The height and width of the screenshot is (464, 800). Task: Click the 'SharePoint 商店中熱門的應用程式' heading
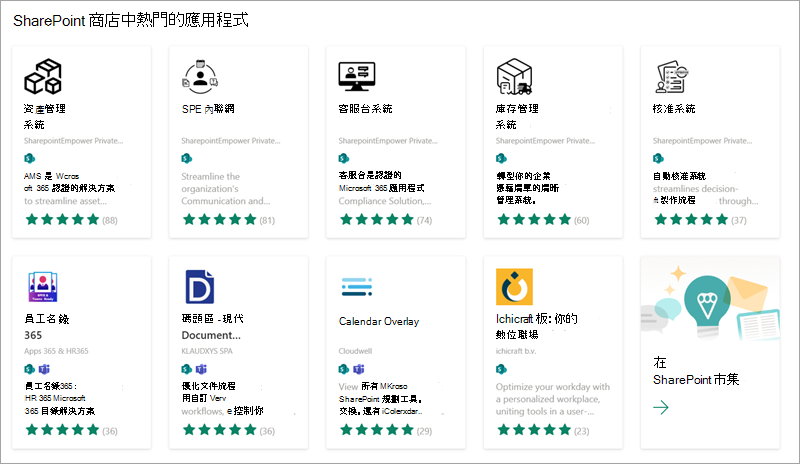tap(131, 20)
